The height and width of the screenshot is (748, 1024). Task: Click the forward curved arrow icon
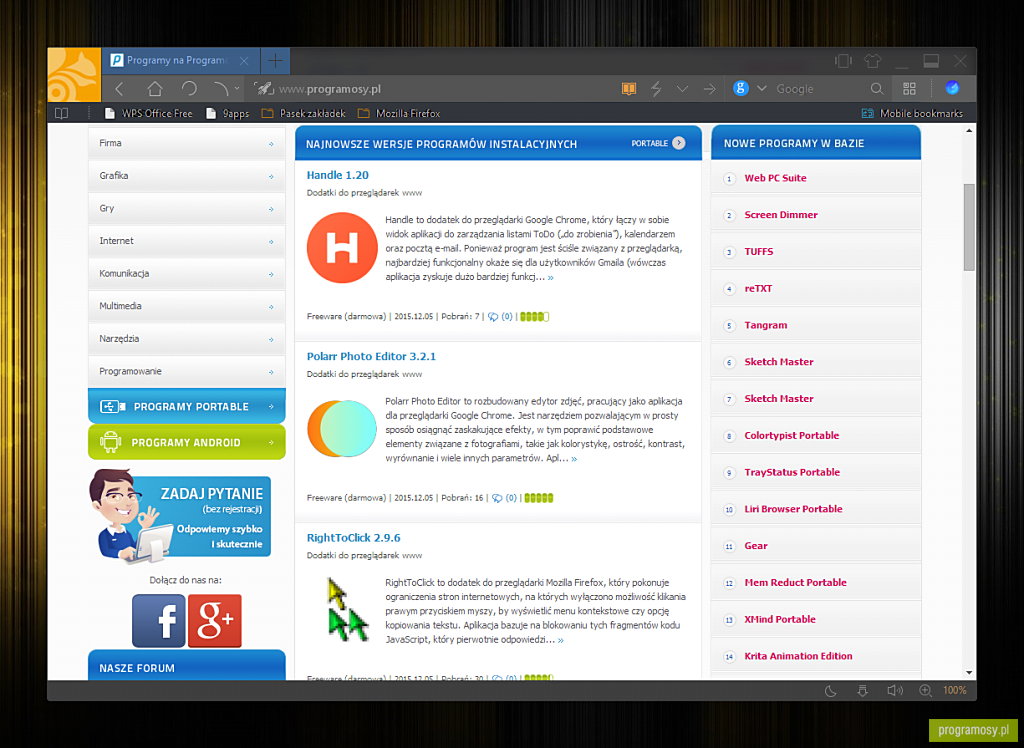[x=222, y=89]
